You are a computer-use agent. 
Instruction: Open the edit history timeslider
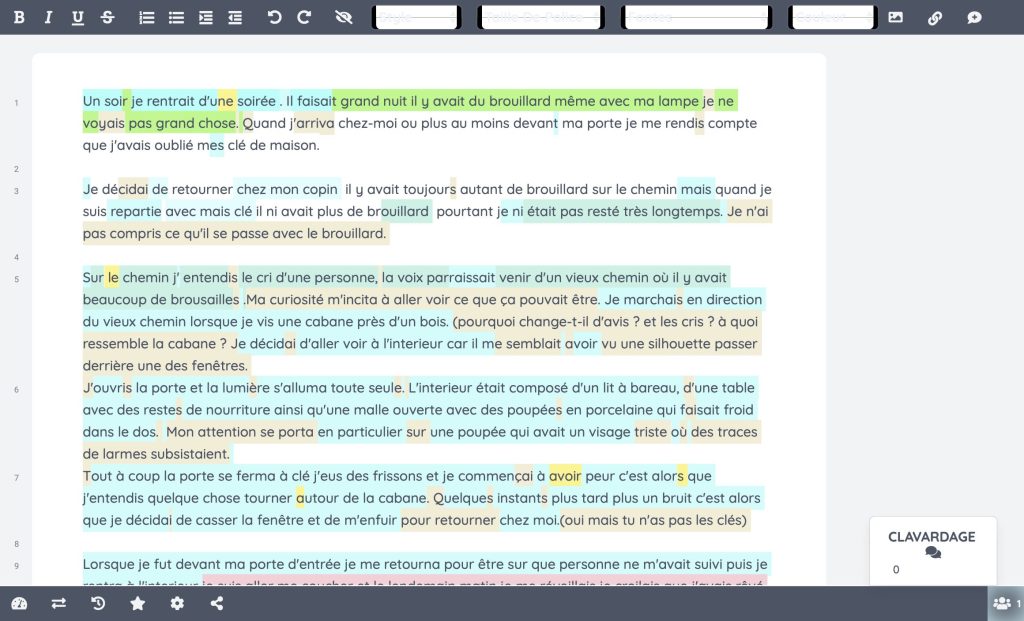(x=97, y=604)
